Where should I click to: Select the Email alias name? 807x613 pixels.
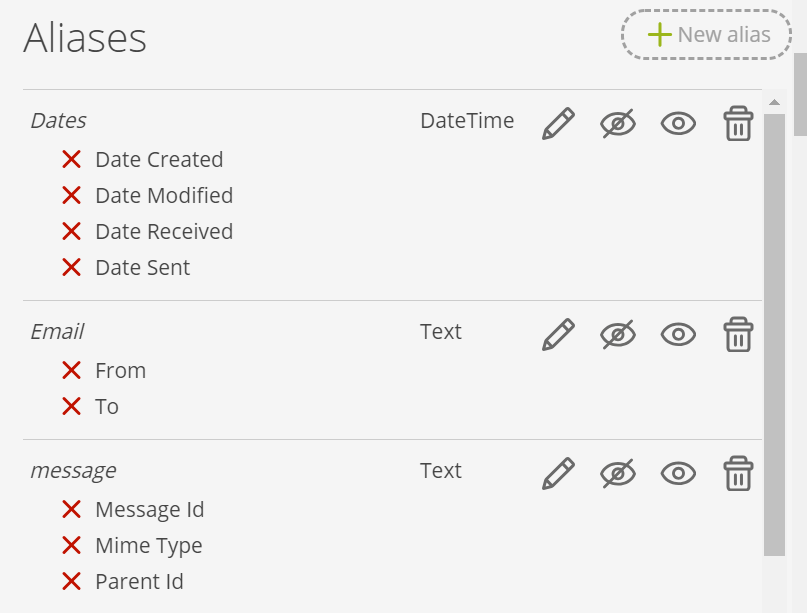57,331
